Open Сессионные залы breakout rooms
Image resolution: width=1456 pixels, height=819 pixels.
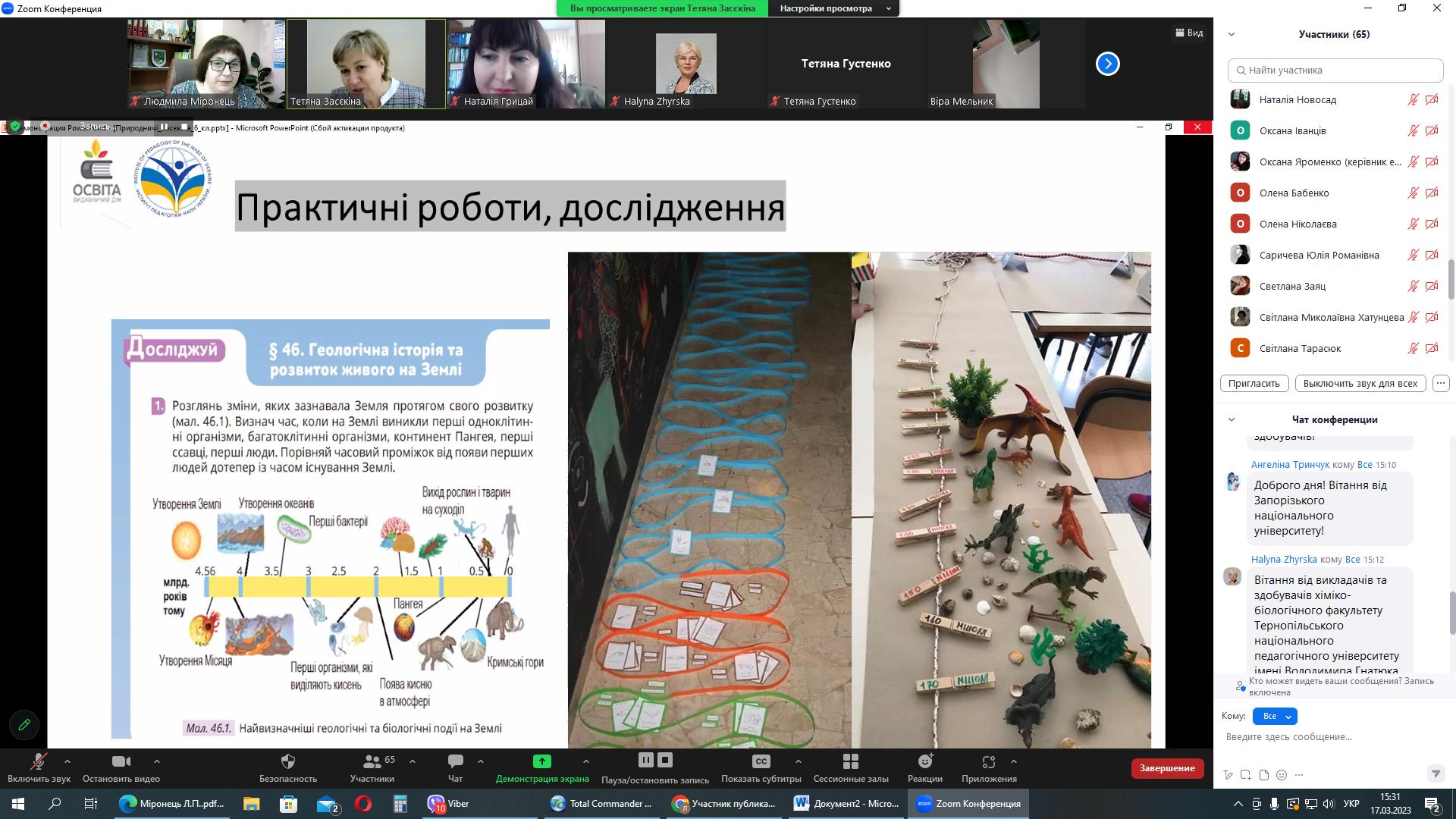pyautogui.click(x=850, y=761)
